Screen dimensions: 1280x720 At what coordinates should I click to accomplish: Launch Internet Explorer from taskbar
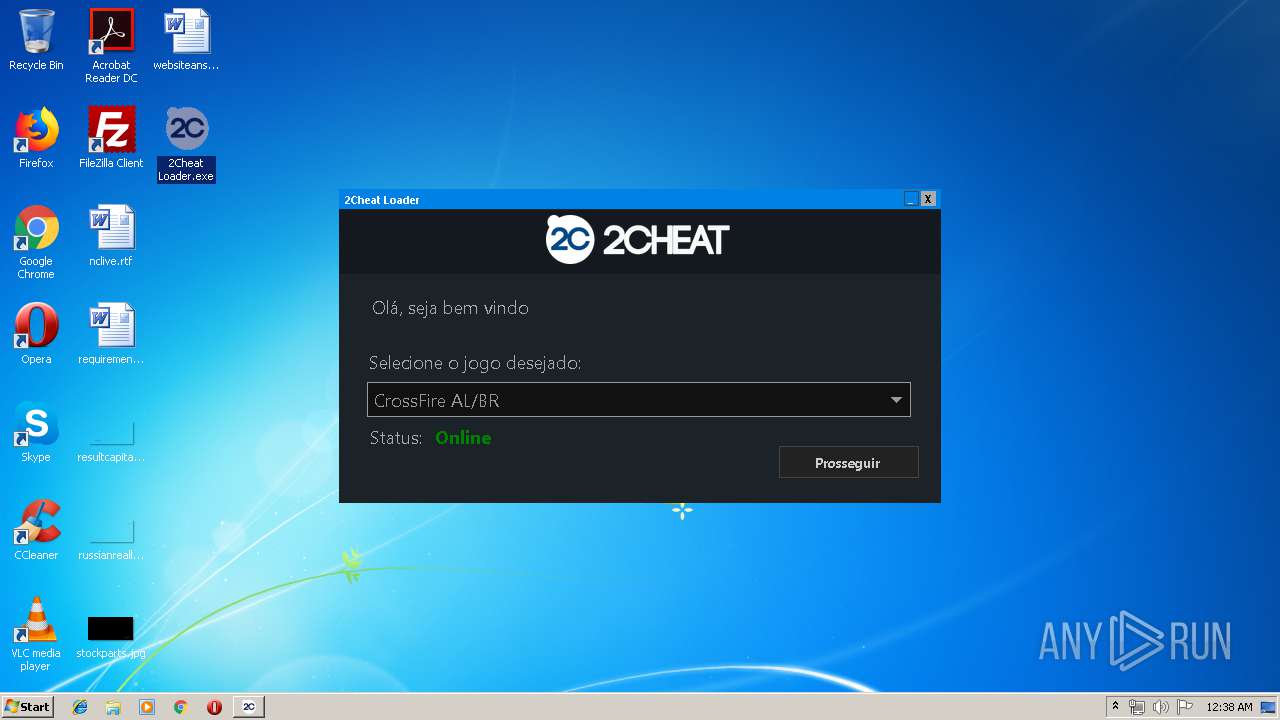80,707
